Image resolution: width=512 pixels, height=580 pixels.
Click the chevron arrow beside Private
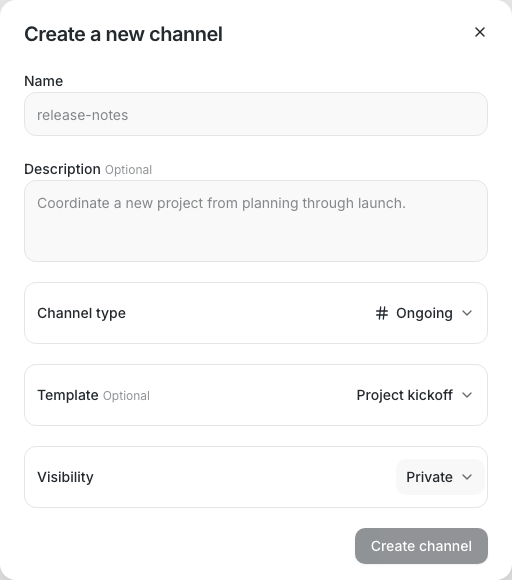pos(467,477)
